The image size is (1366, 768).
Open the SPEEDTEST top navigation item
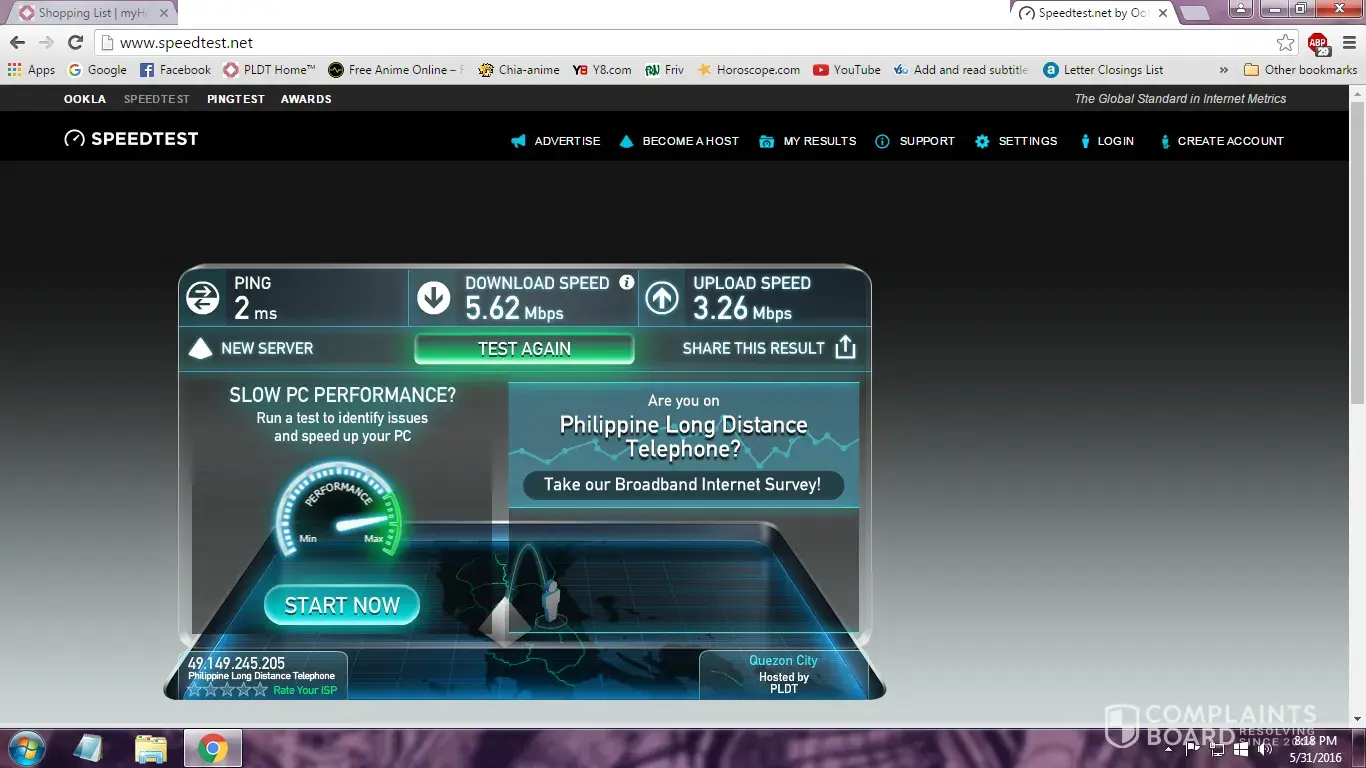(x=157, y=99)
